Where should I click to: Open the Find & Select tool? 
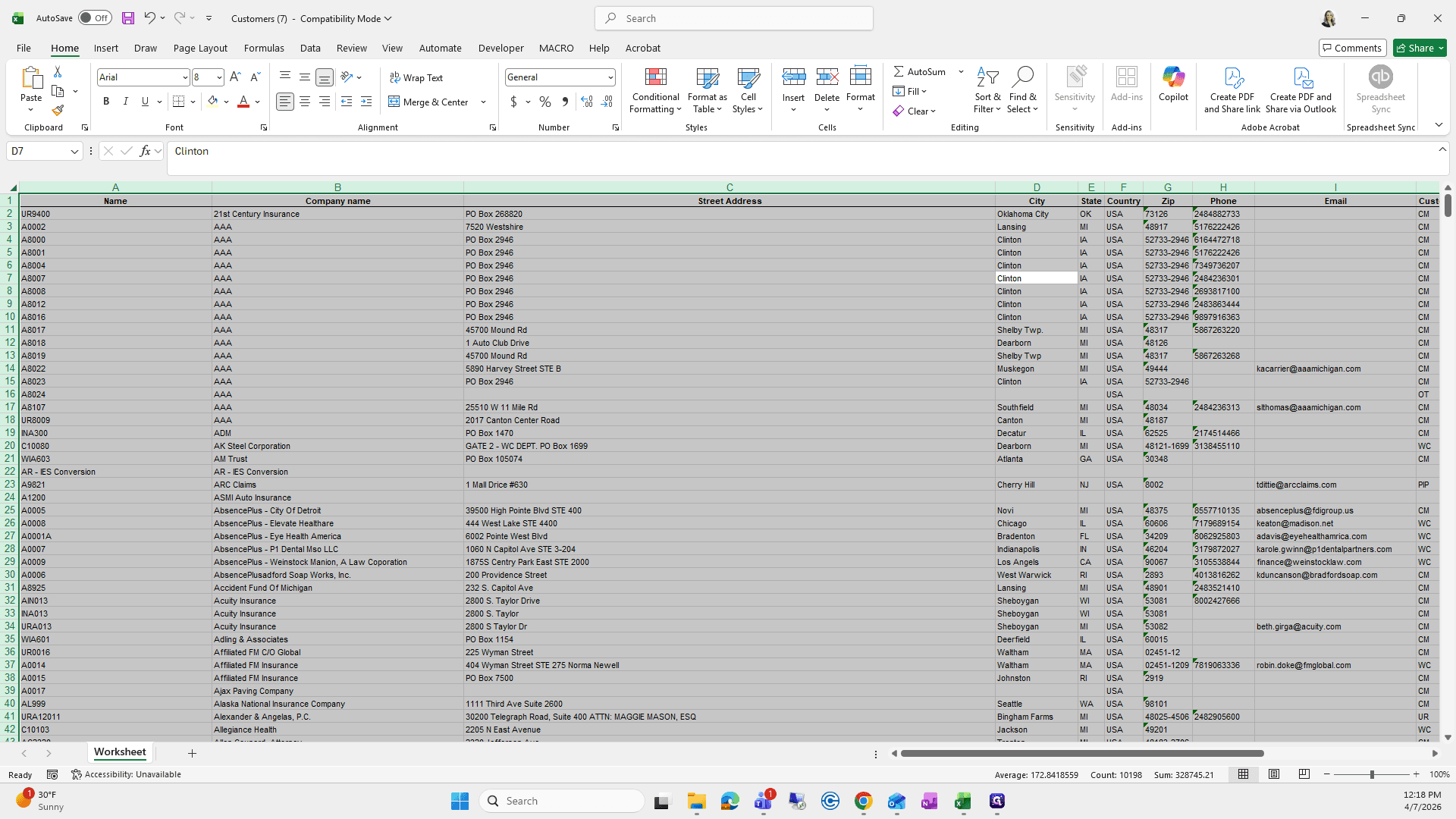1022,91
